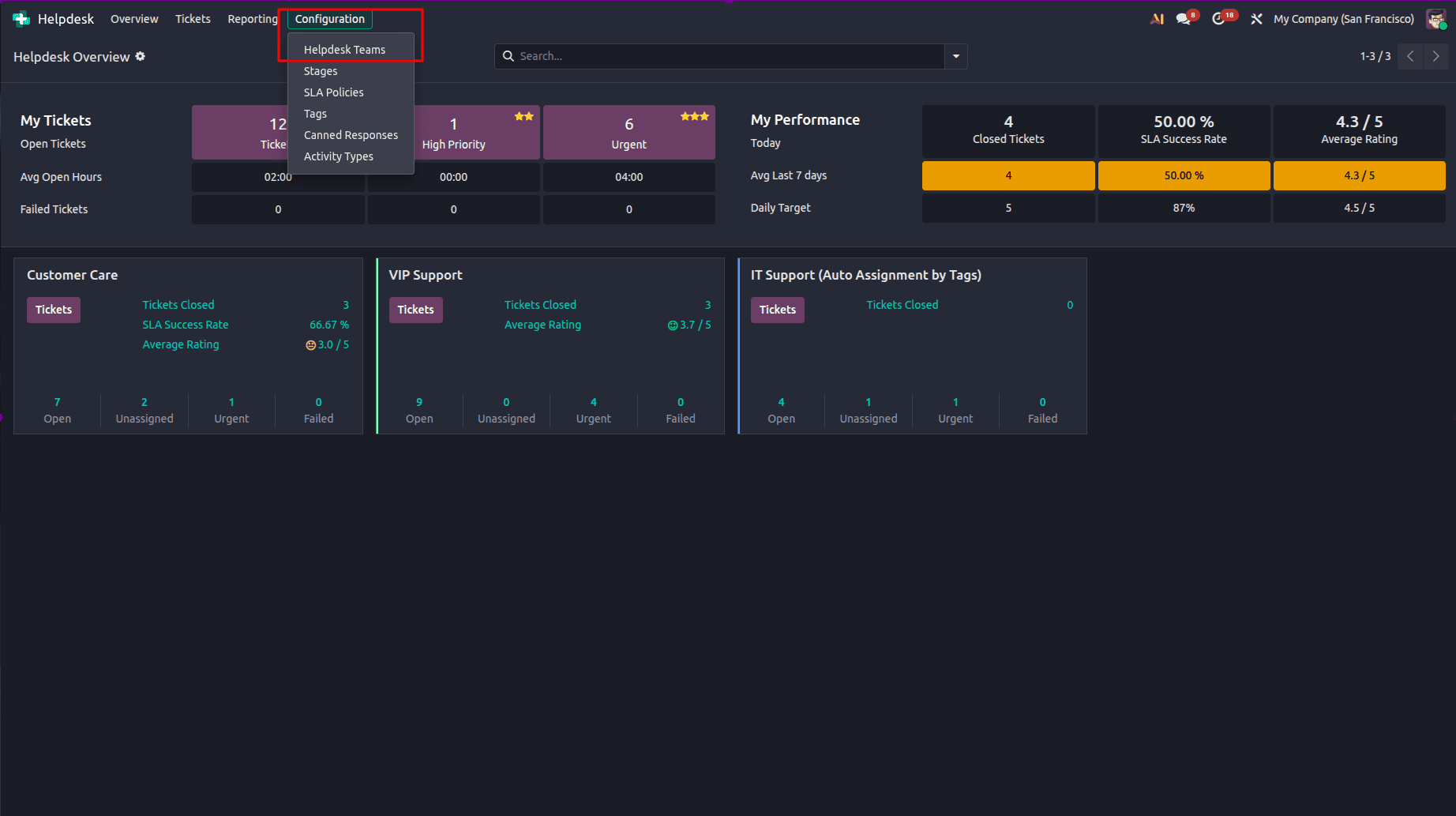Click the Tickets button on the Customer Care card
The image size is (1456, 816).
click(x=54, y=310)
